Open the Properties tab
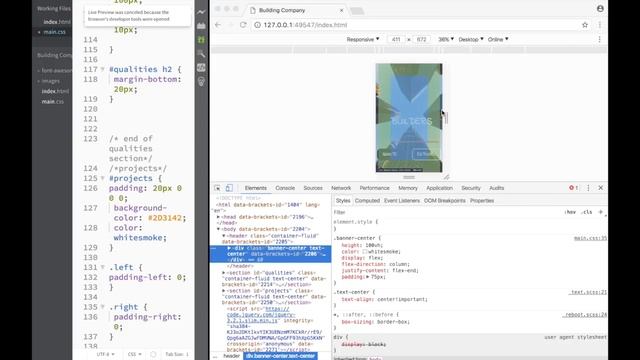Image resolution: width=640 pixels, height=360 pixels. tap(482, 201)
